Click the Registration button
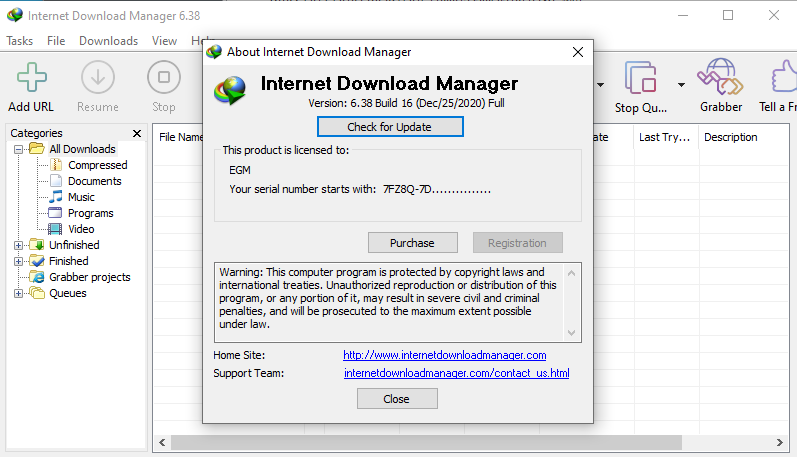Viewport: 797px width, 457px height. pos(517,242)
